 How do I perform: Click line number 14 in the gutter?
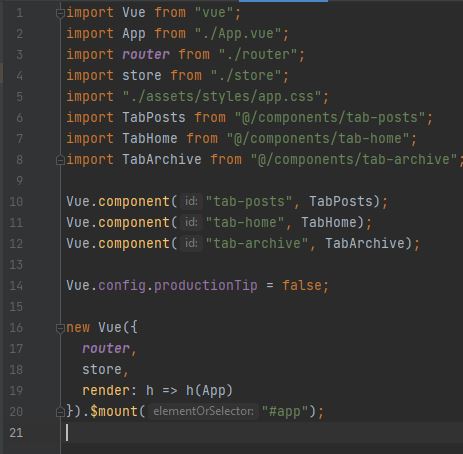tap(16, 286)
